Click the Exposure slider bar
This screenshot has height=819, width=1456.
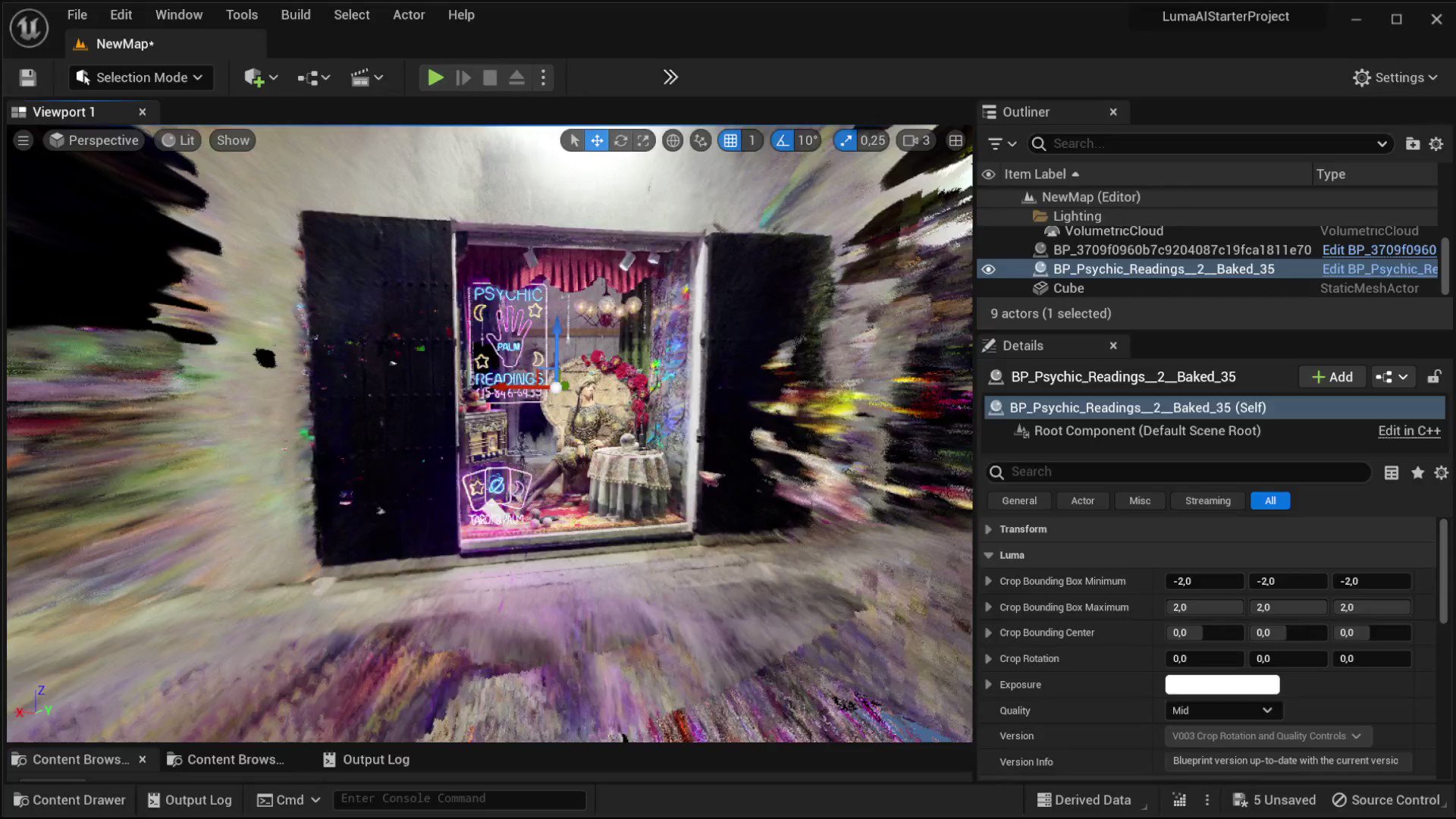coord(1221,684)
